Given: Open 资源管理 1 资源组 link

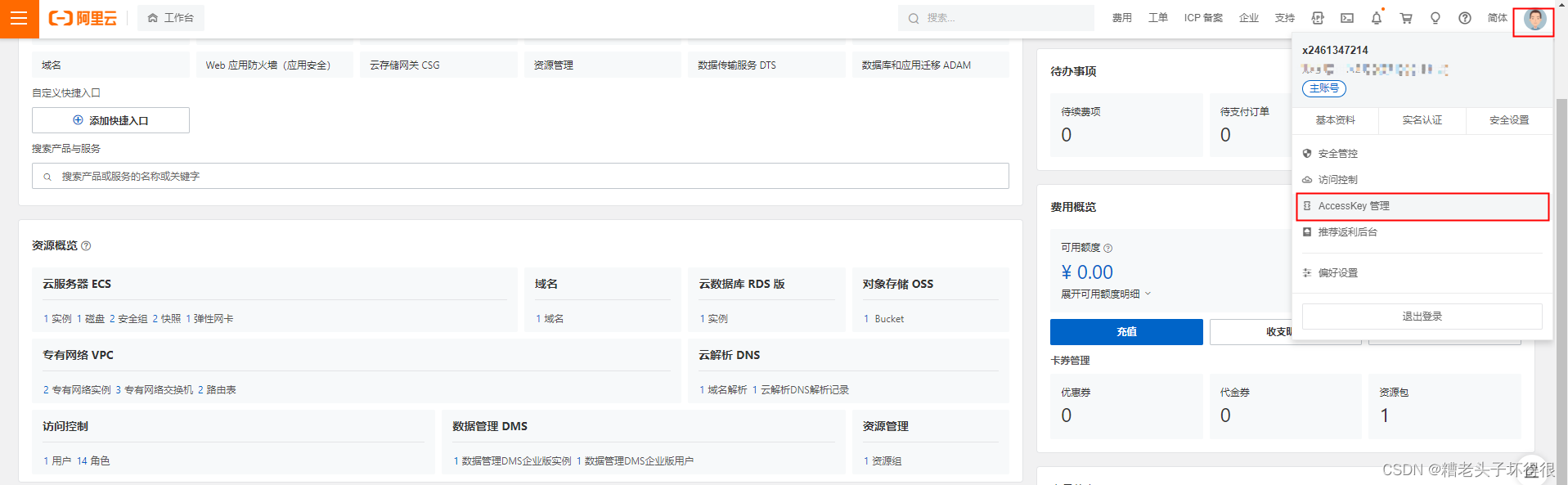Looking at the screenshot, I should point(883,461).
